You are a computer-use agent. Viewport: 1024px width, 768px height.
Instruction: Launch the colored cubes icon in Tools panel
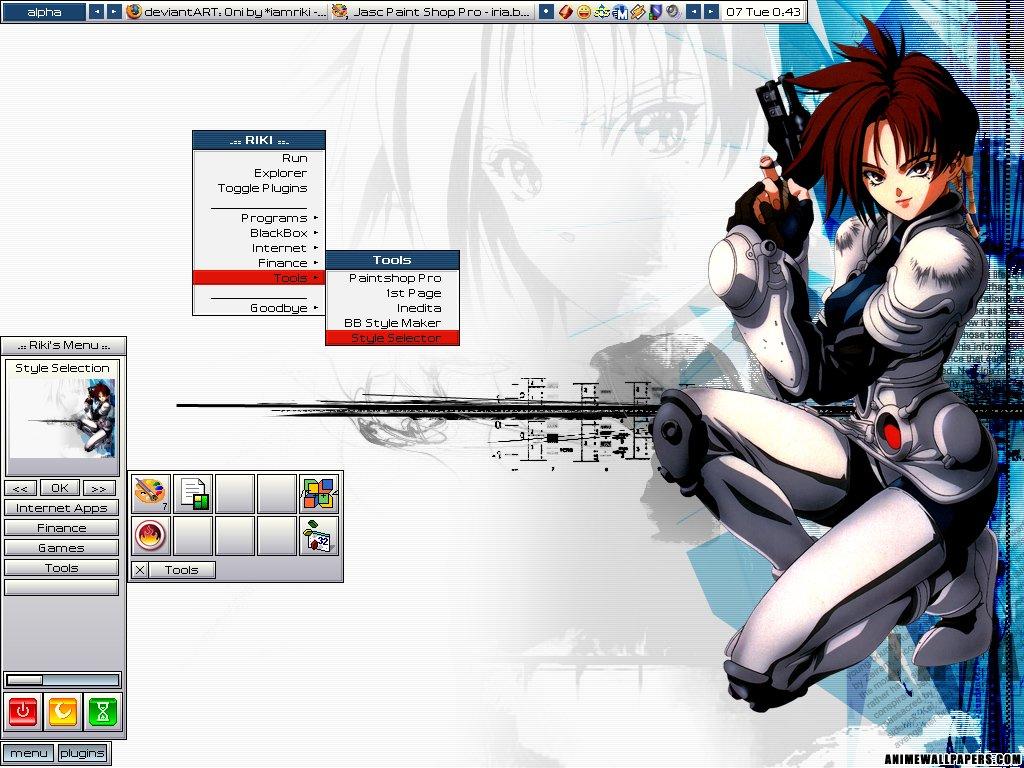(x=319, y=494)
